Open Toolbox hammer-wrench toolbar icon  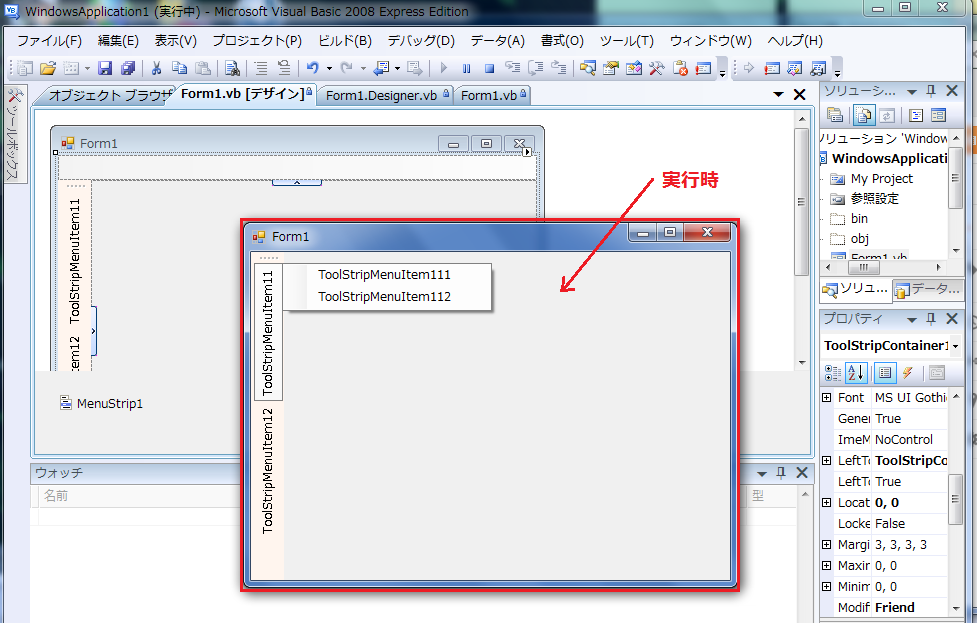tap(657, 68)
